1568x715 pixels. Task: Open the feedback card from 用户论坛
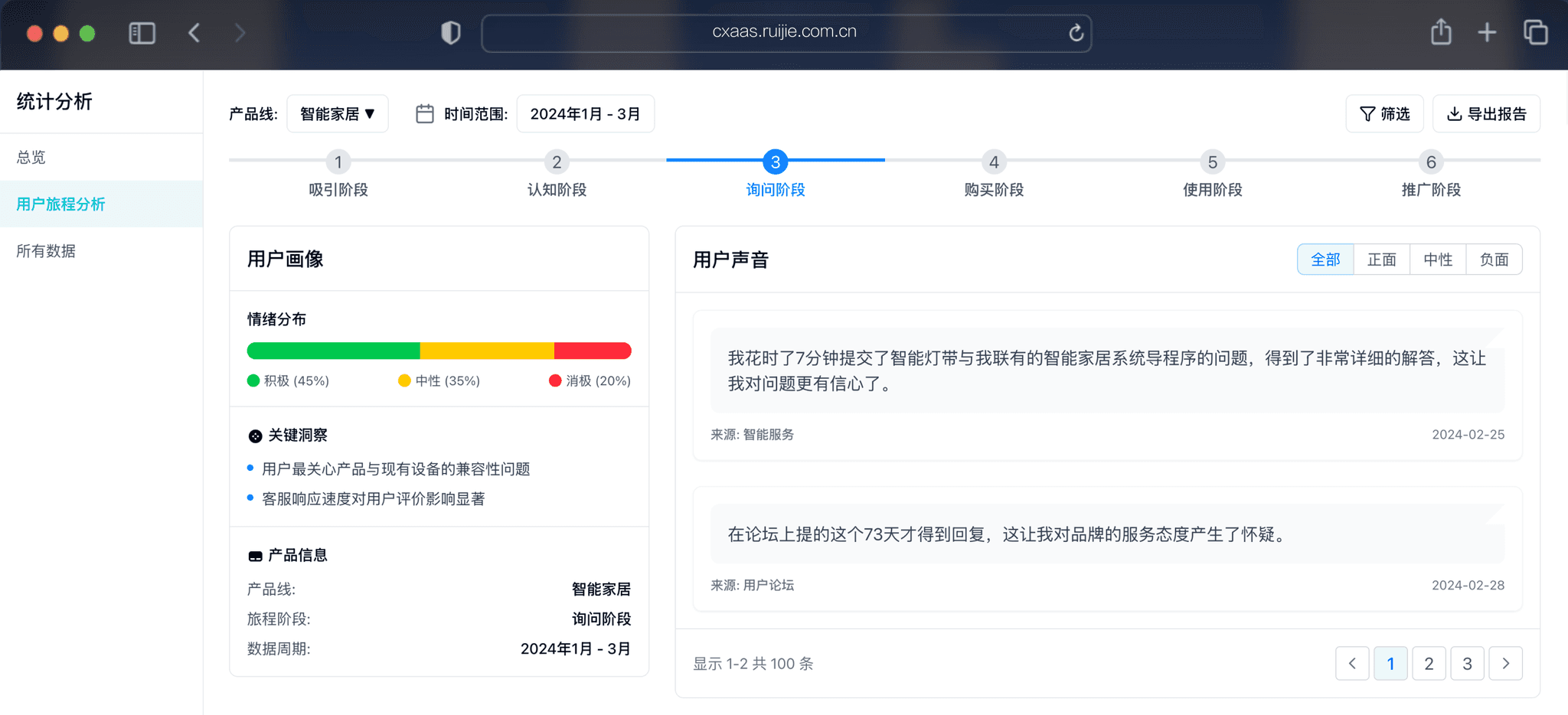(x=1107, y=549)
